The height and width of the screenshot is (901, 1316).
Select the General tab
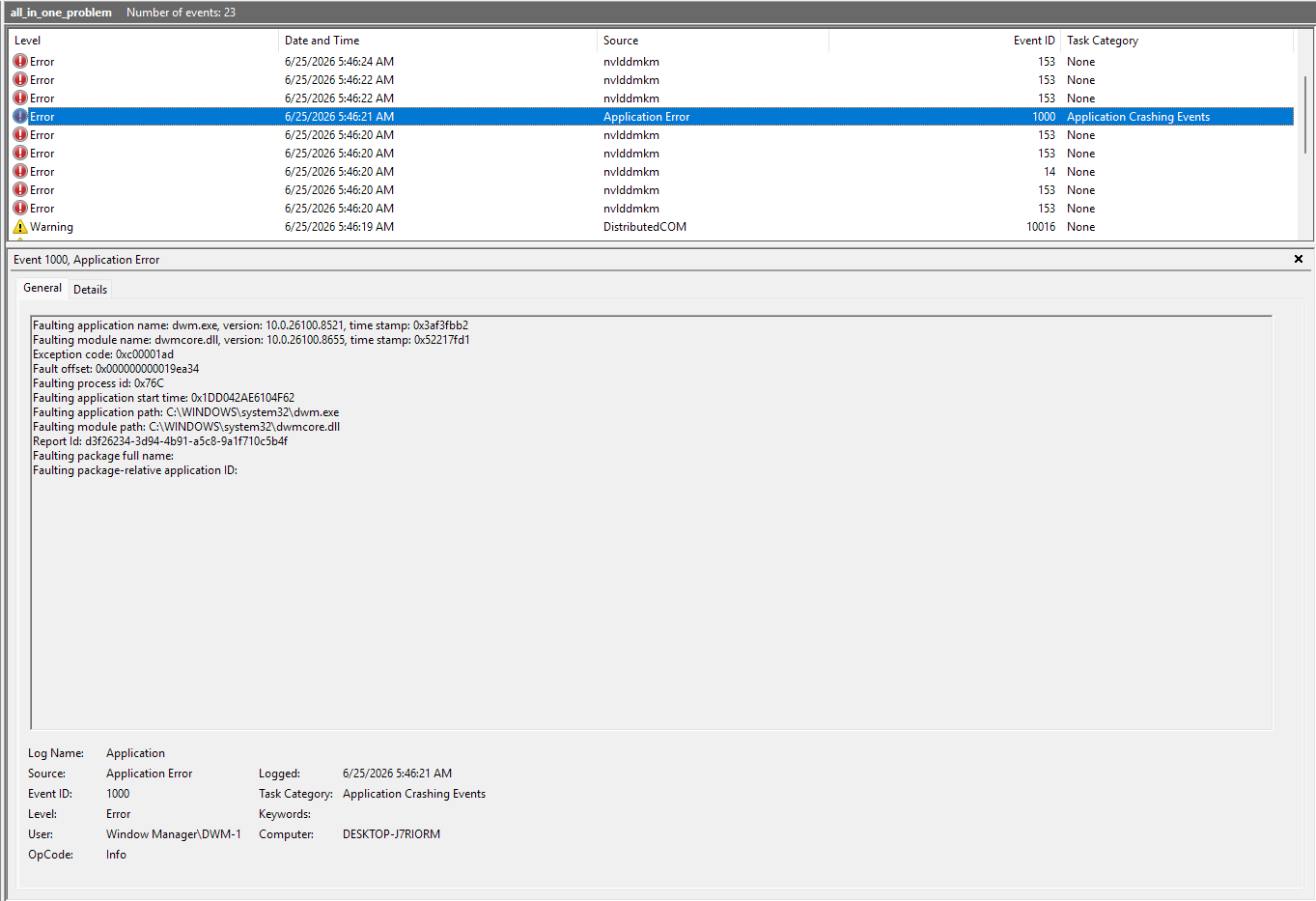(x=42, y=288)
